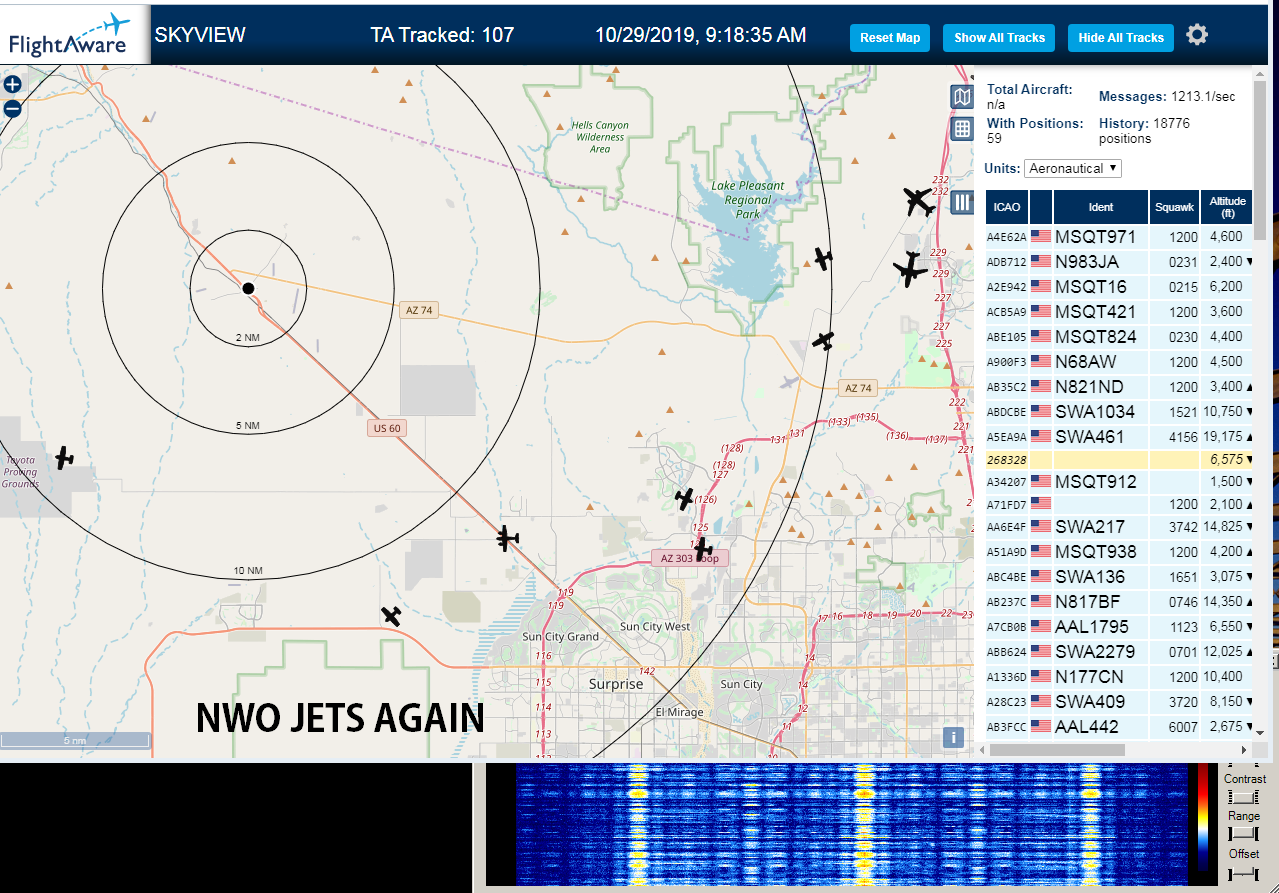The height and width of the screenshot is (893, 1279).
Task: Select the N821ND aircraft row
Action: pos(1120,387)
